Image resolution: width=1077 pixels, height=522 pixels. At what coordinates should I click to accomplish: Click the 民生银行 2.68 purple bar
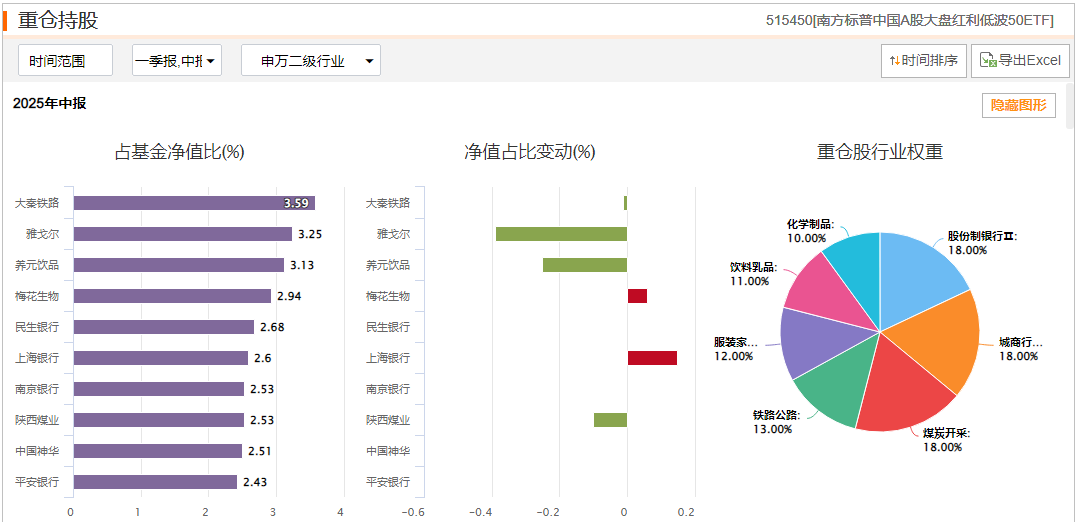[163, 327]
